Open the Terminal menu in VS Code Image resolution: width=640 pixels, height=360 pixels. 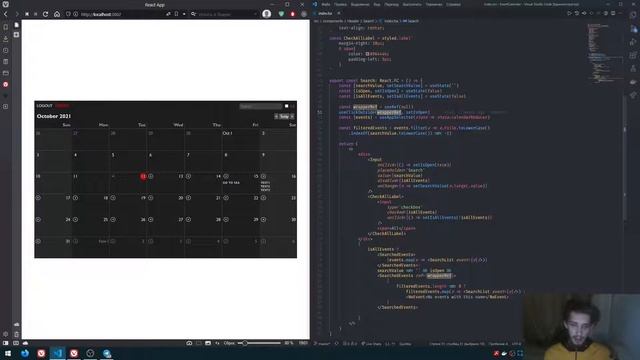tap(434, 4)
